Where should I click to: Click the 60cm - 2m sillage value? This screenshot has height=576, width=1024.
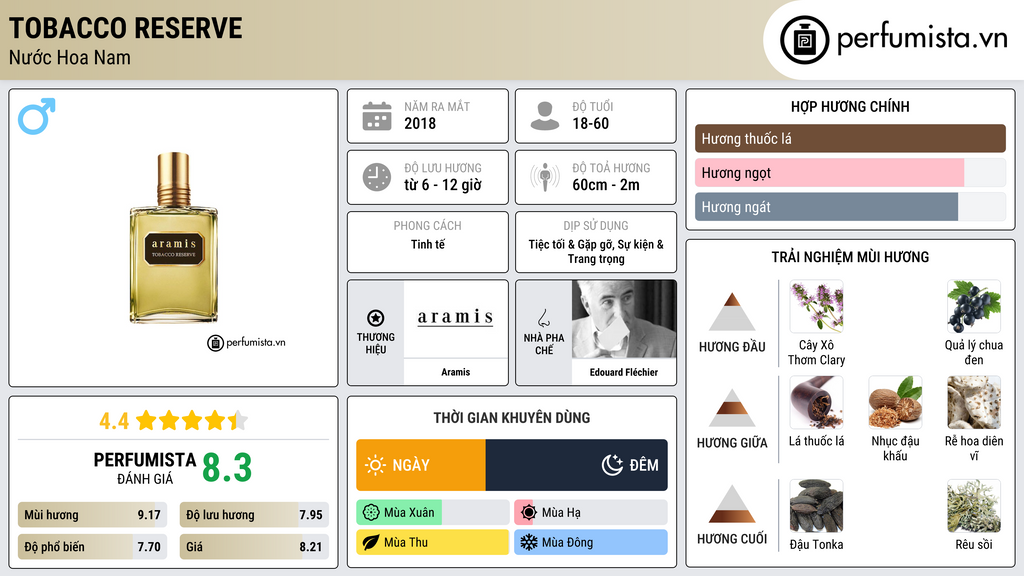(x=606, y=185)
